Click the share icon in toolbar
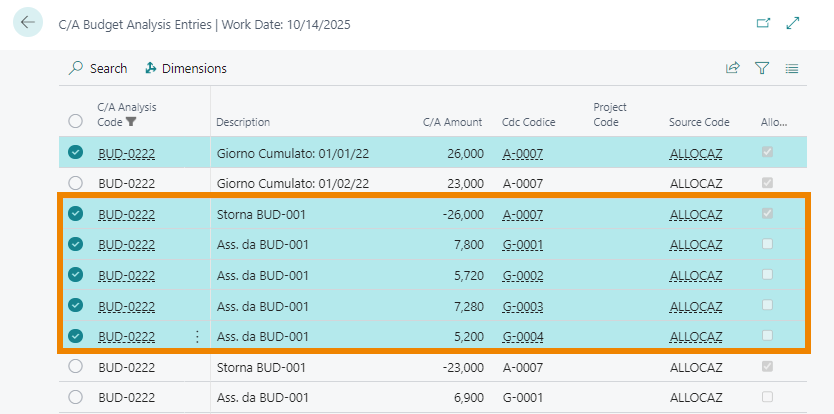The width and height of the screenshot is (834, 414). point(733,68)
